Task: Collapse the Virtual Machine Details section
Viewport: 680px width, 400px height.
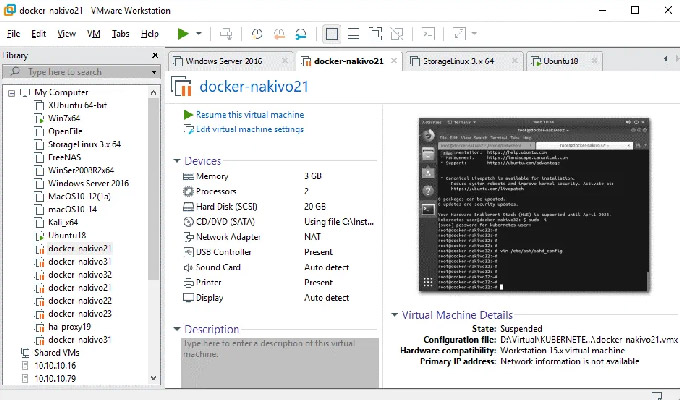Action: coord(394,315)
